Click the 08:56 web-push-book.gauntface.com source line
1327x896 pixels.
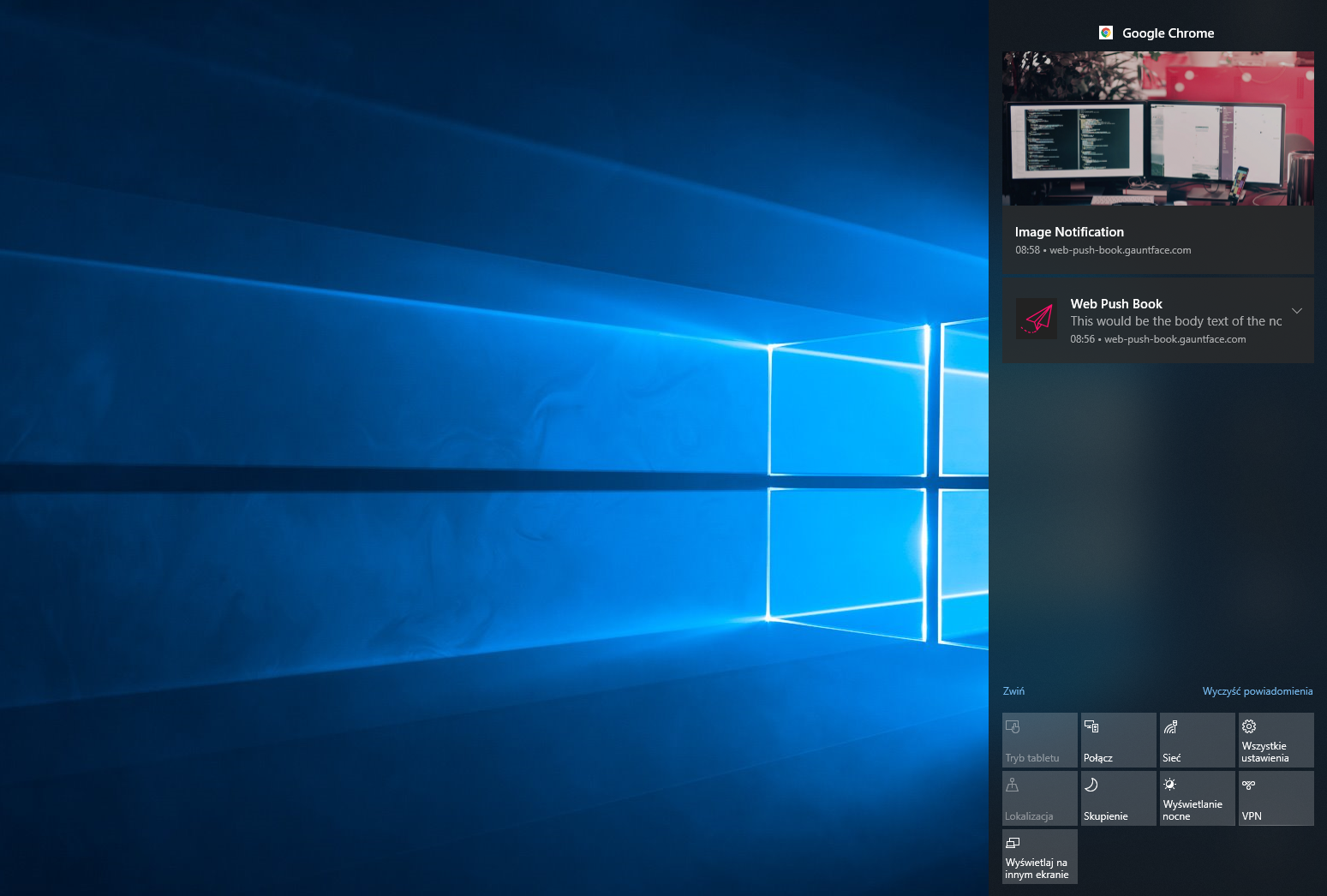pos(1158,339)
